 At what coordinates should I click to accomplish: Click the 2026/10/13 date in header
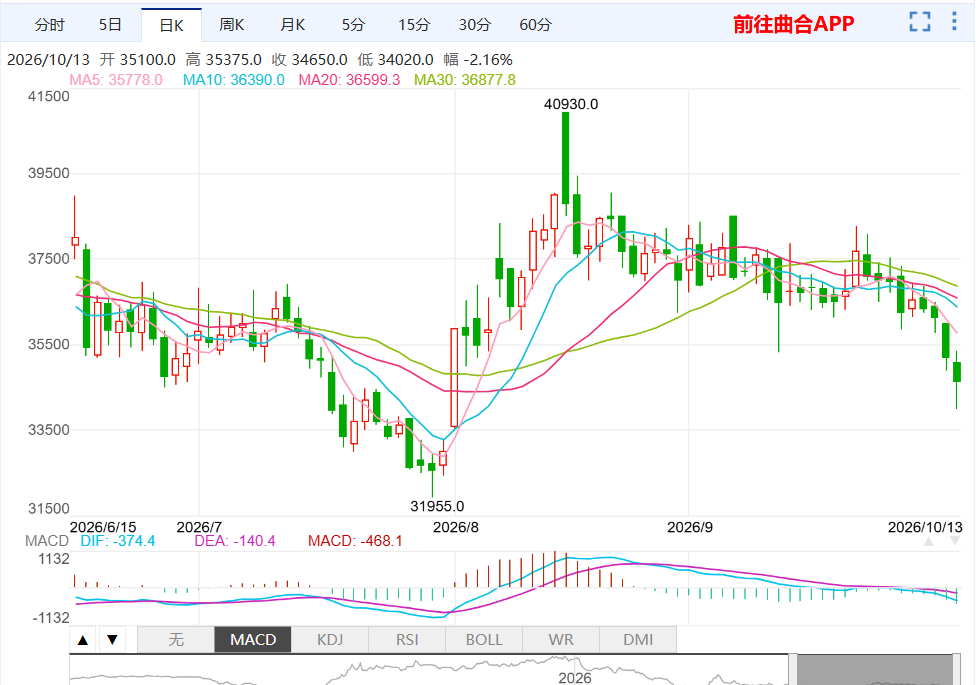49,60
